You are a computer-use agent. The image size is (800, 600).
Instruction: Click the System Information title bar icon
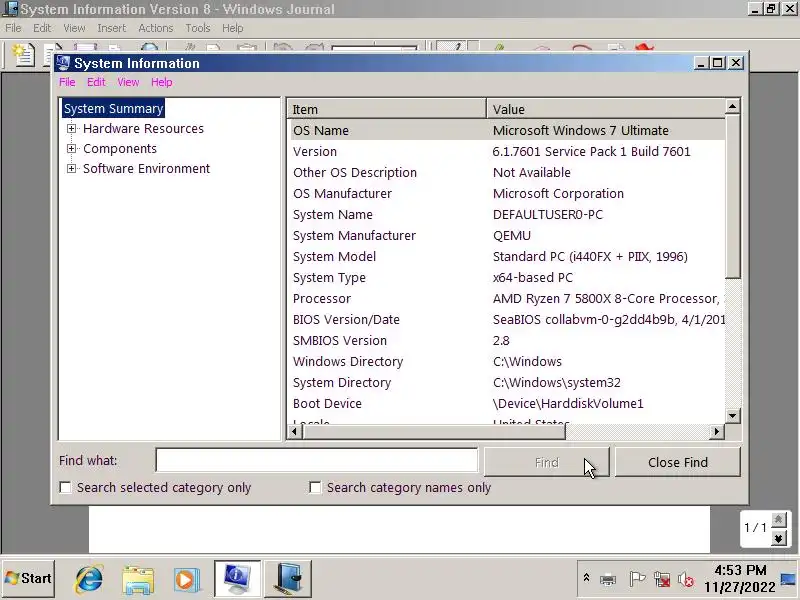(63, 63)
